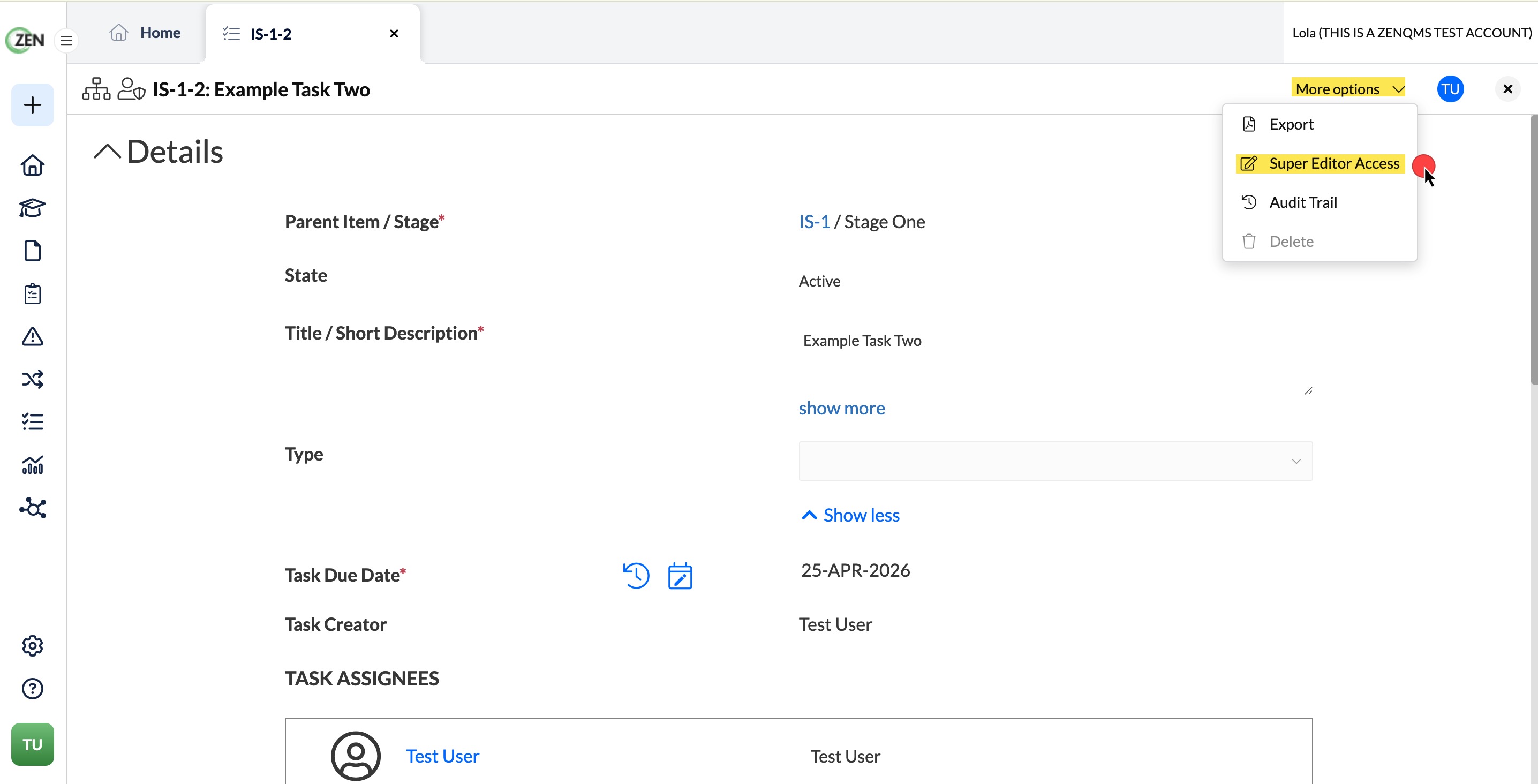Edit due date with calendar icon
This screenshot has height=784, width=1538.
point(680,576)
